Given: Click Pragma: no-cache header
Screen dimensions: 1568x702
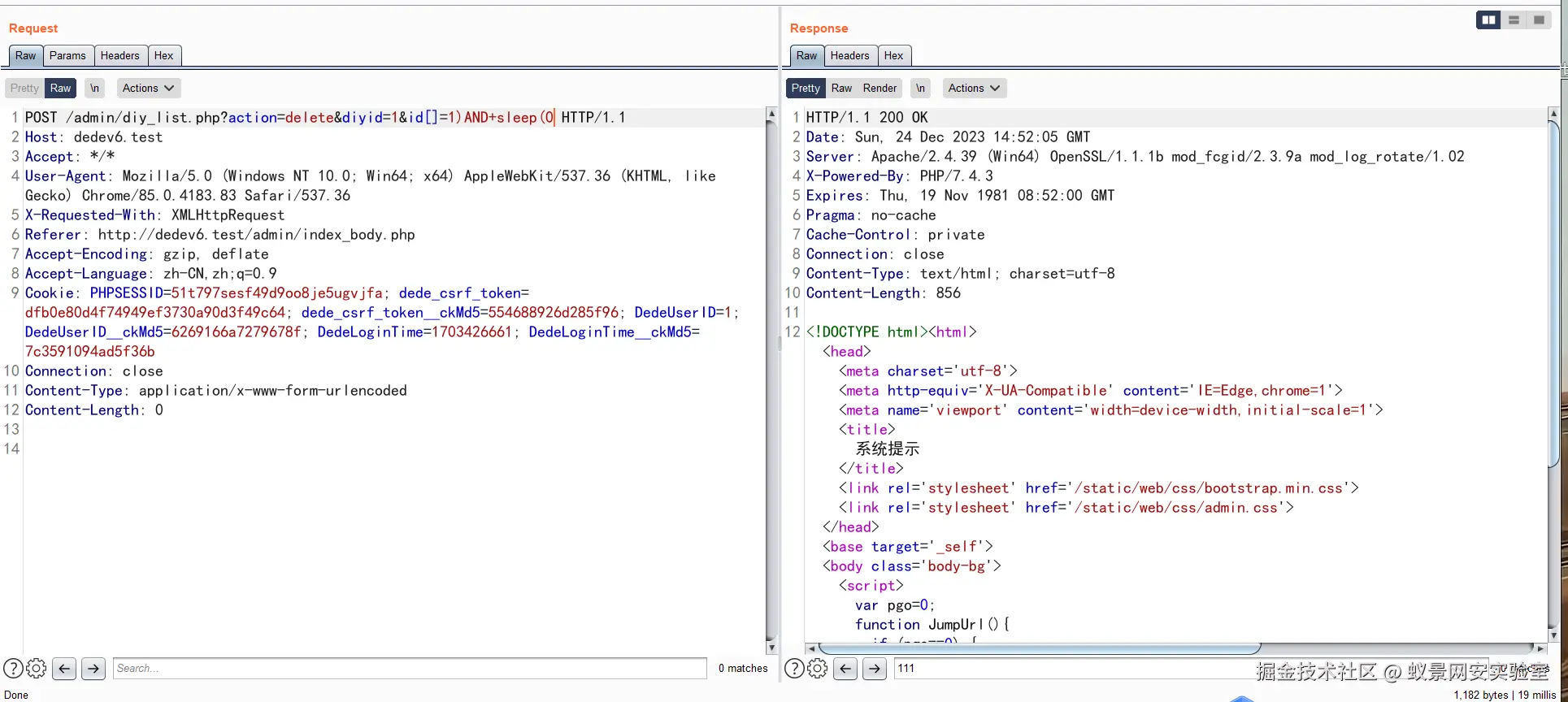Looking at the screenshot, I should tap(871, 215).
